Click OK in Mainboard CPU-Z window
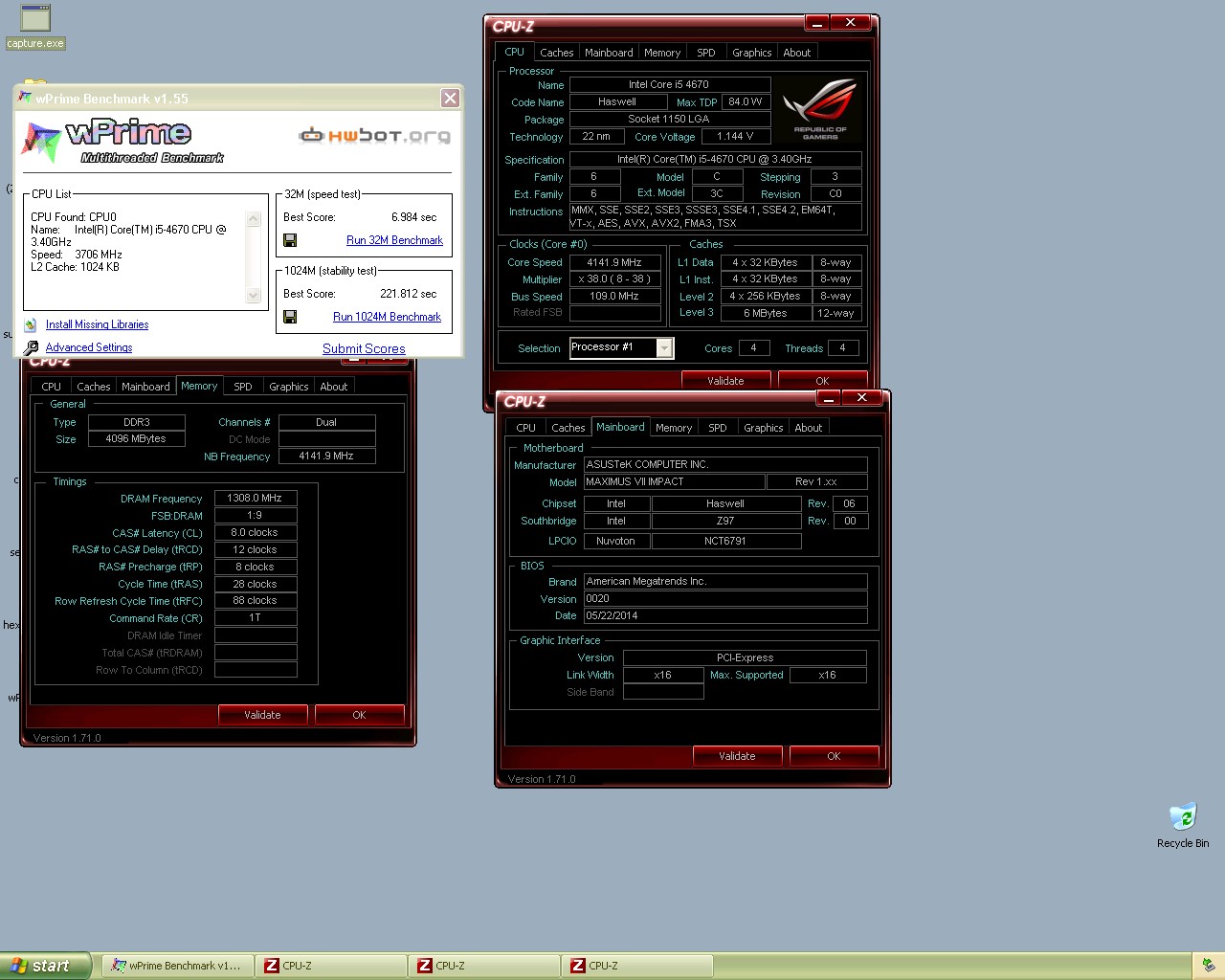 (x=834, y=756)
